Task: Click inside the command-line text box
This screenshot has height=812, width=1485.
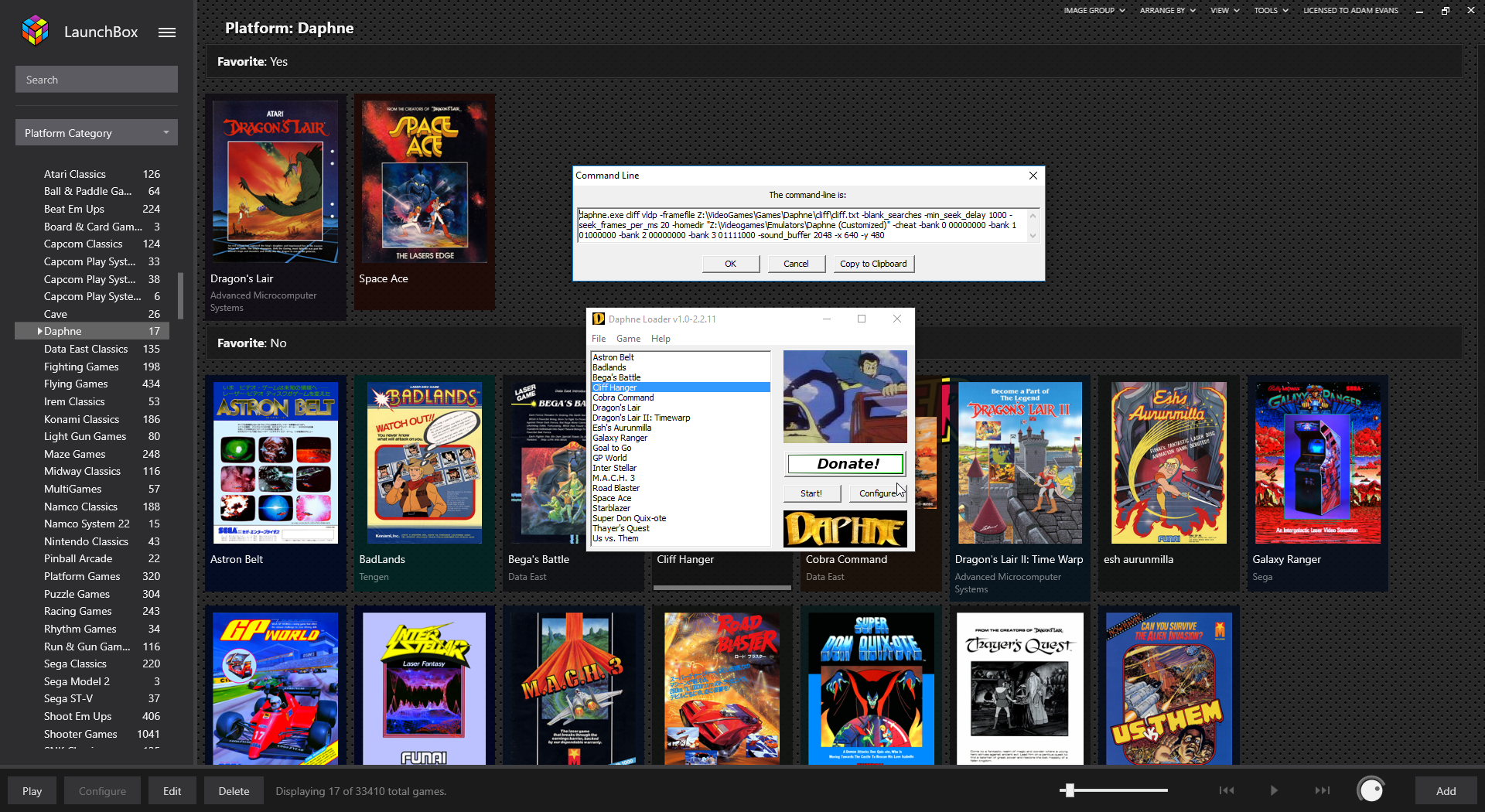Action: (801, 225)
